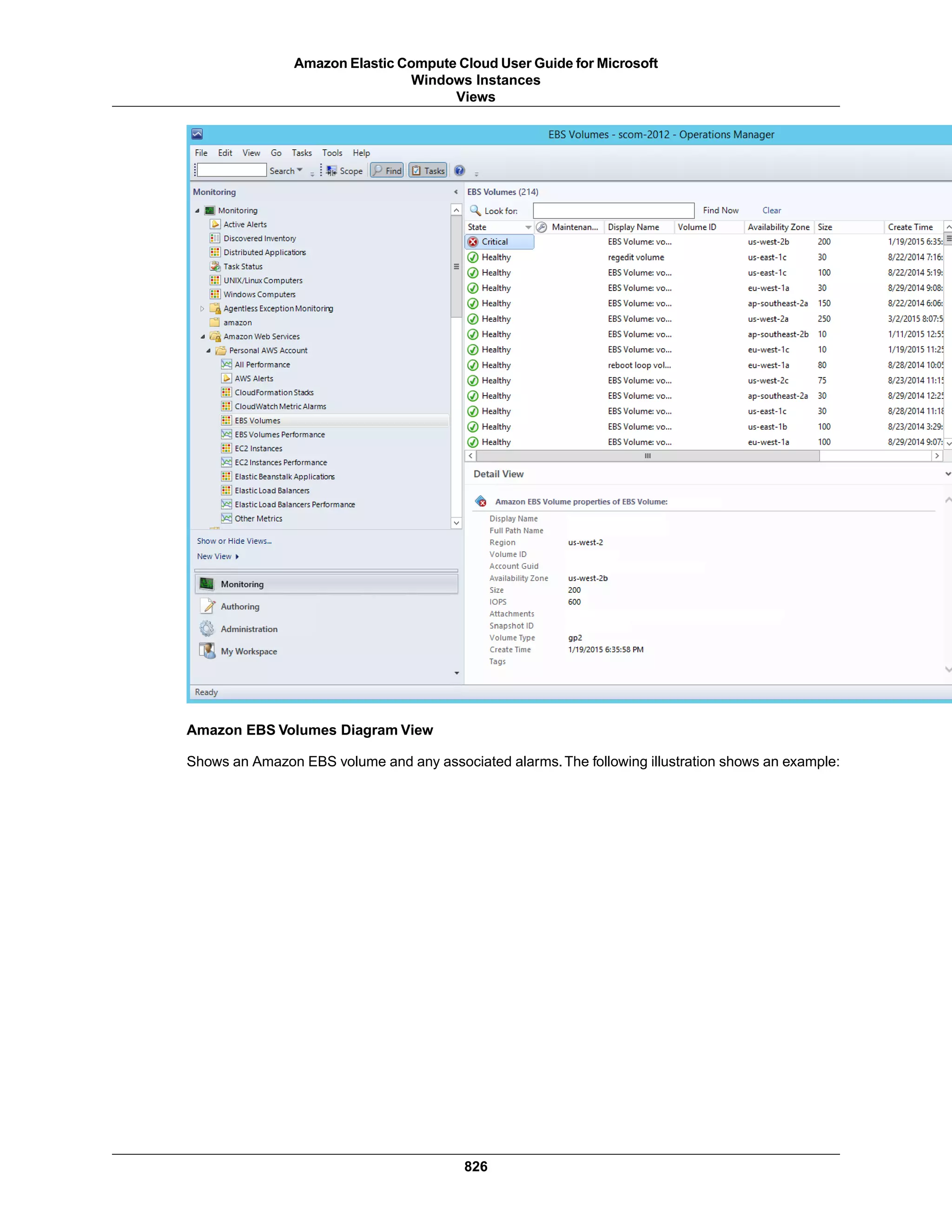952x1232 pixels.
Task: Click the EC2 Instances grid icon
Action: 226,448
